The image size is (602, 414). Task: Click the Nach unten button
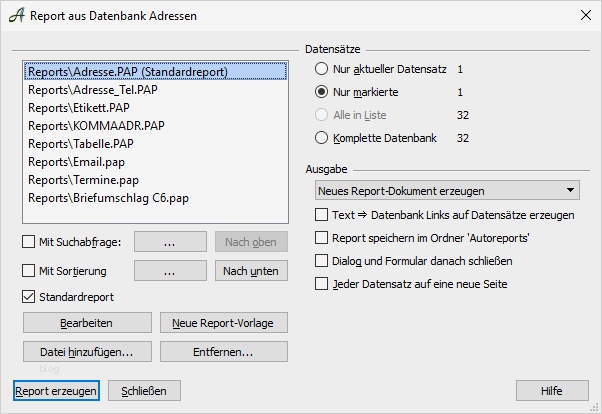click(250, 270)
